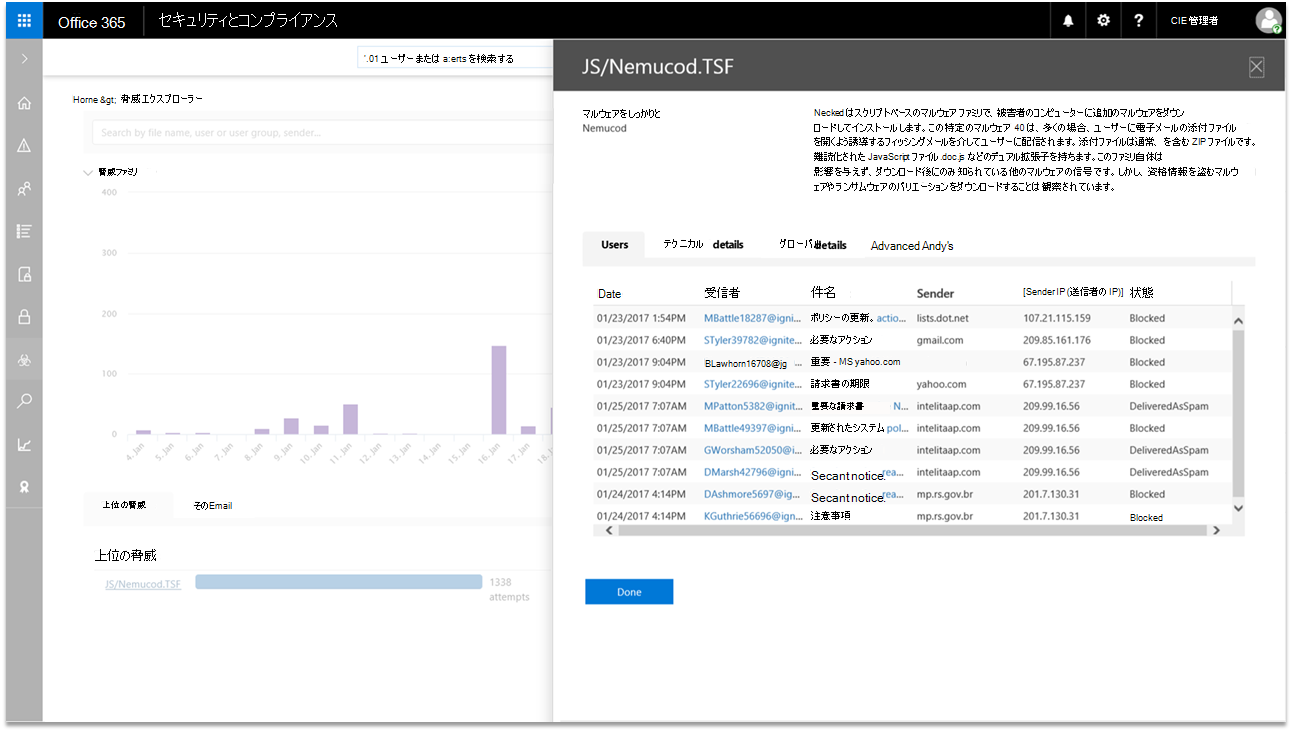Sort by 受信者 column header

[x=722, y=293]
